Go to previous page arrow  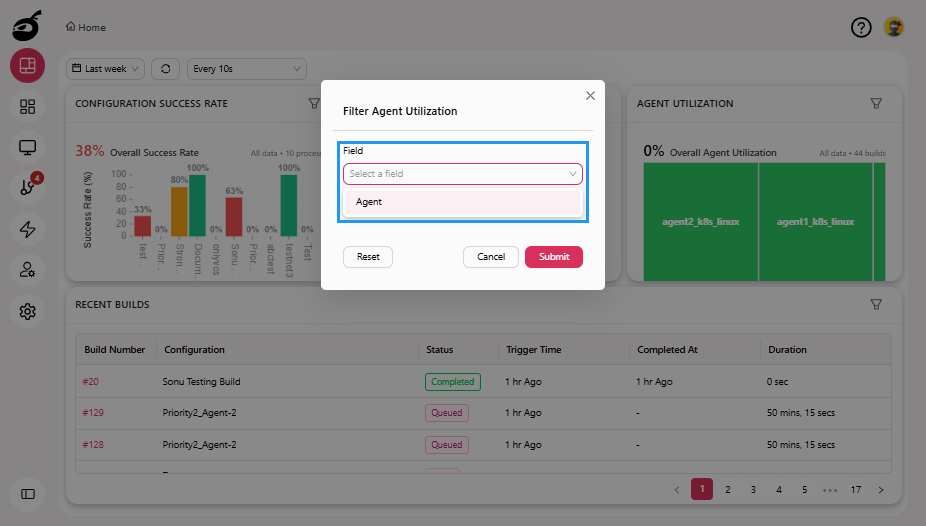(677, 489)
